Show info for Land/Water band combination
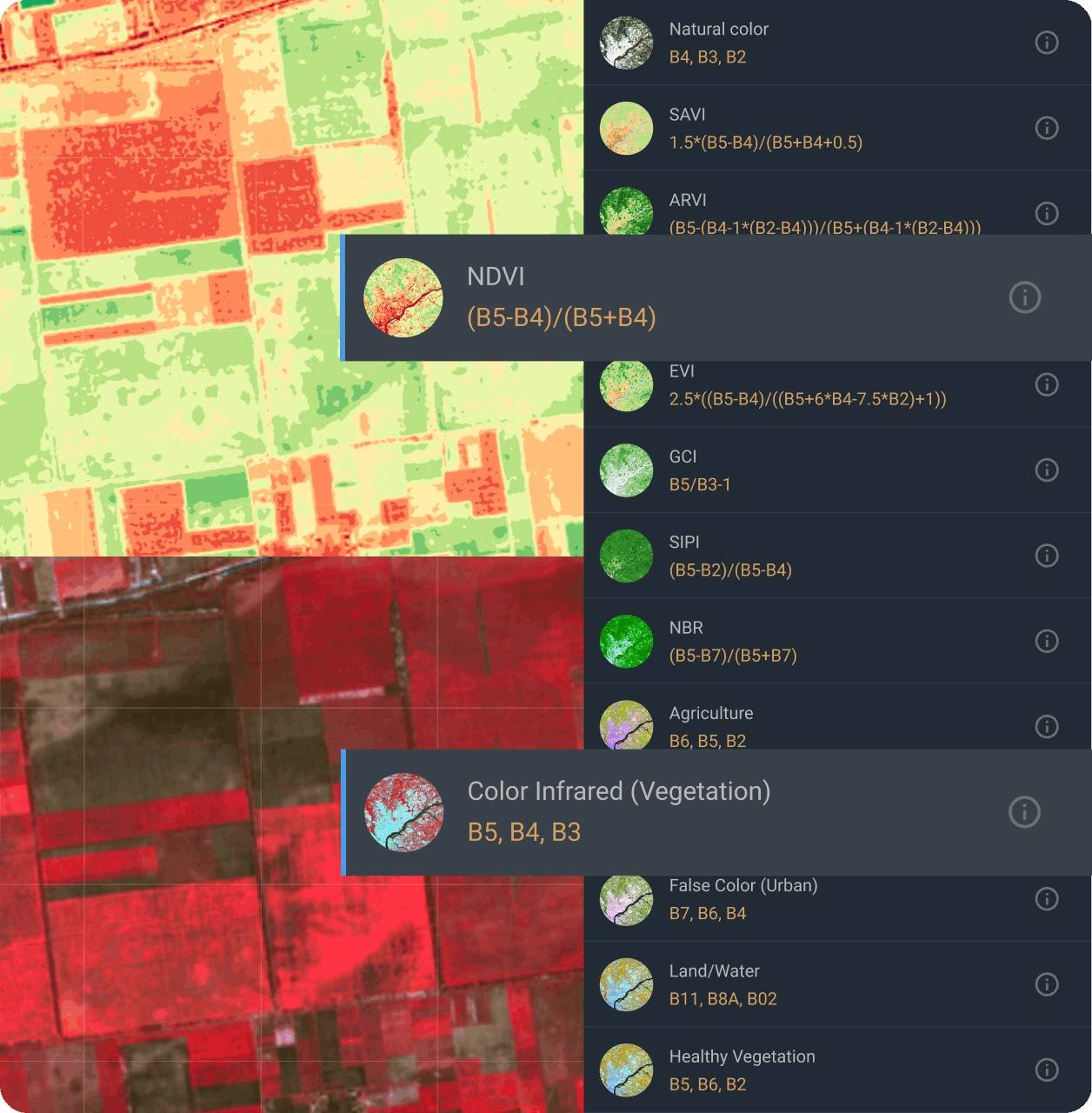The height and width of the screenshot is (1113, 1092). (x=1047, y=984)
